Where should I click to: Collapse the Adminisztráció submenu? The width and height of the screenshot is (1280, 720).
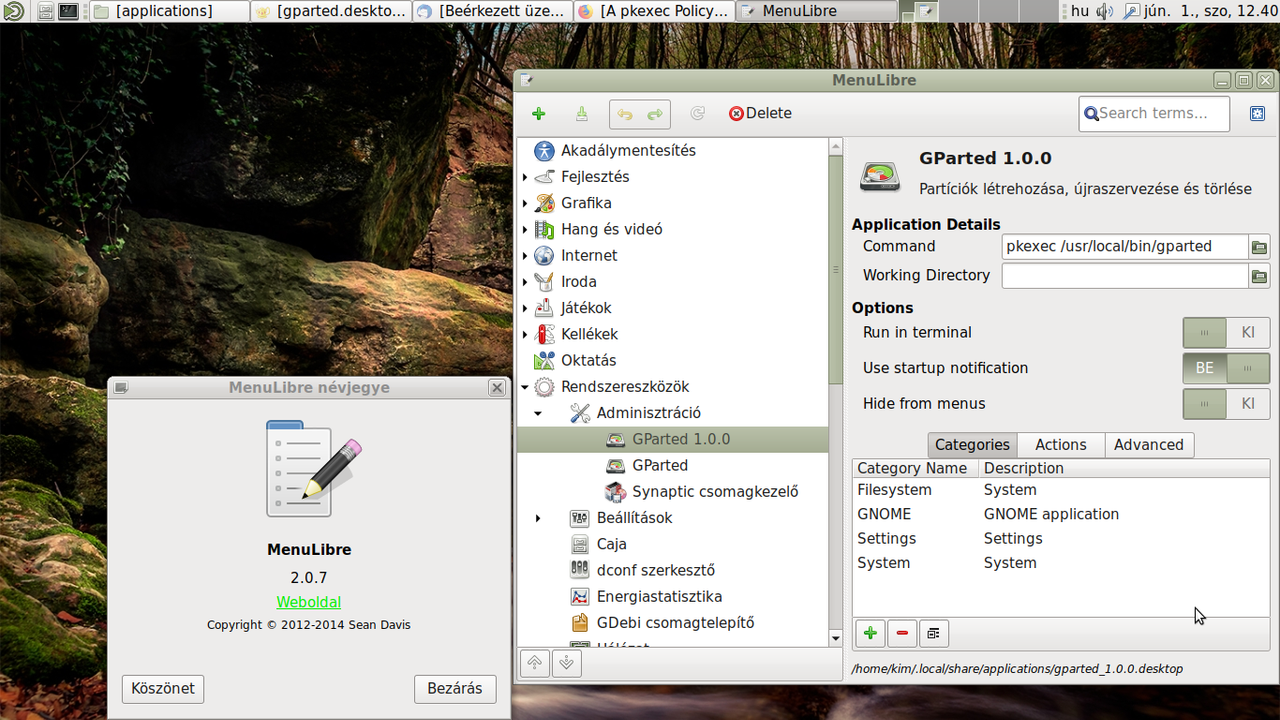tap(538, 413)
